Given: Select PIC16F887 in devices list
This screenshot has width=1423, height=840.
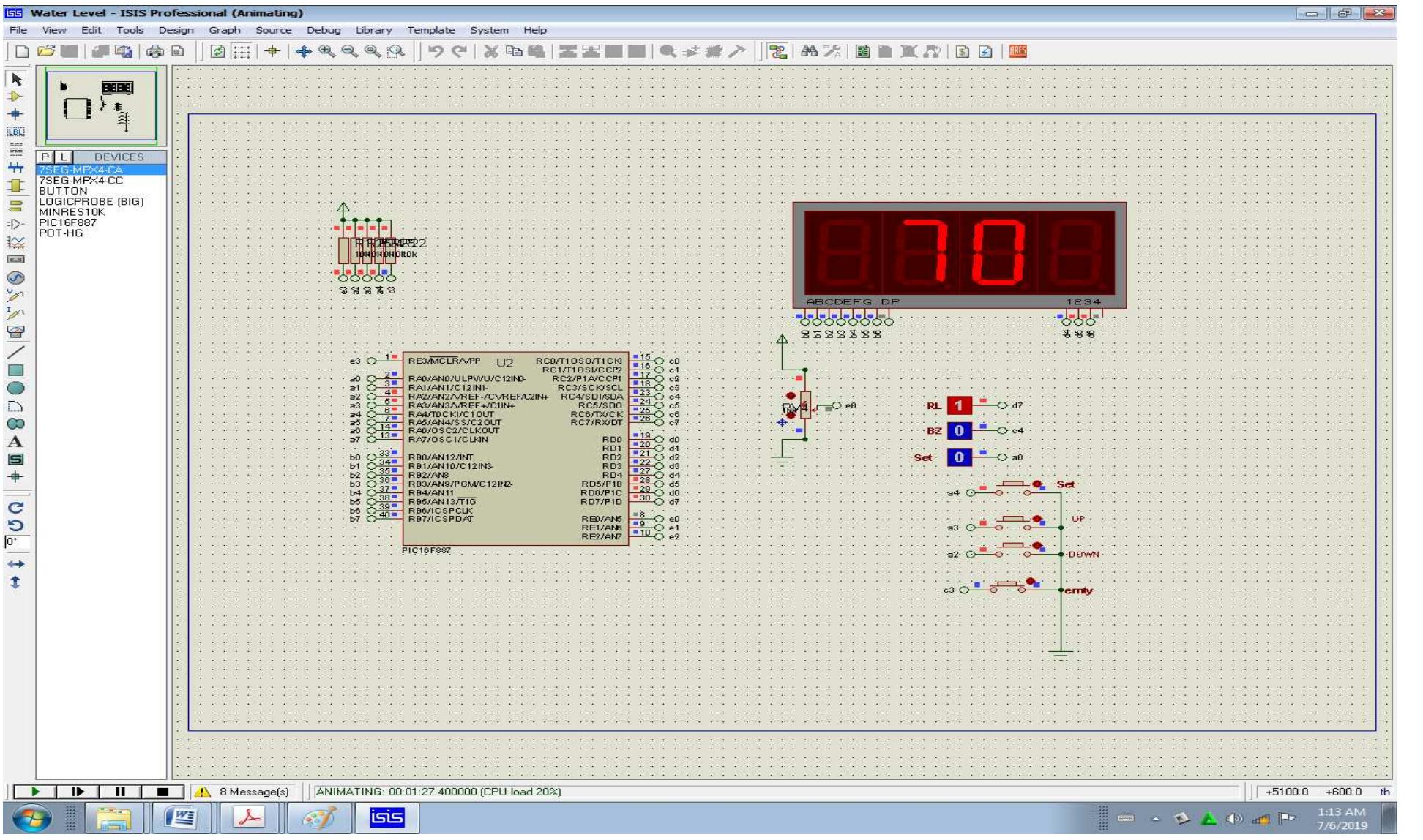Looking at the screenshot, I should coord(67,222).
